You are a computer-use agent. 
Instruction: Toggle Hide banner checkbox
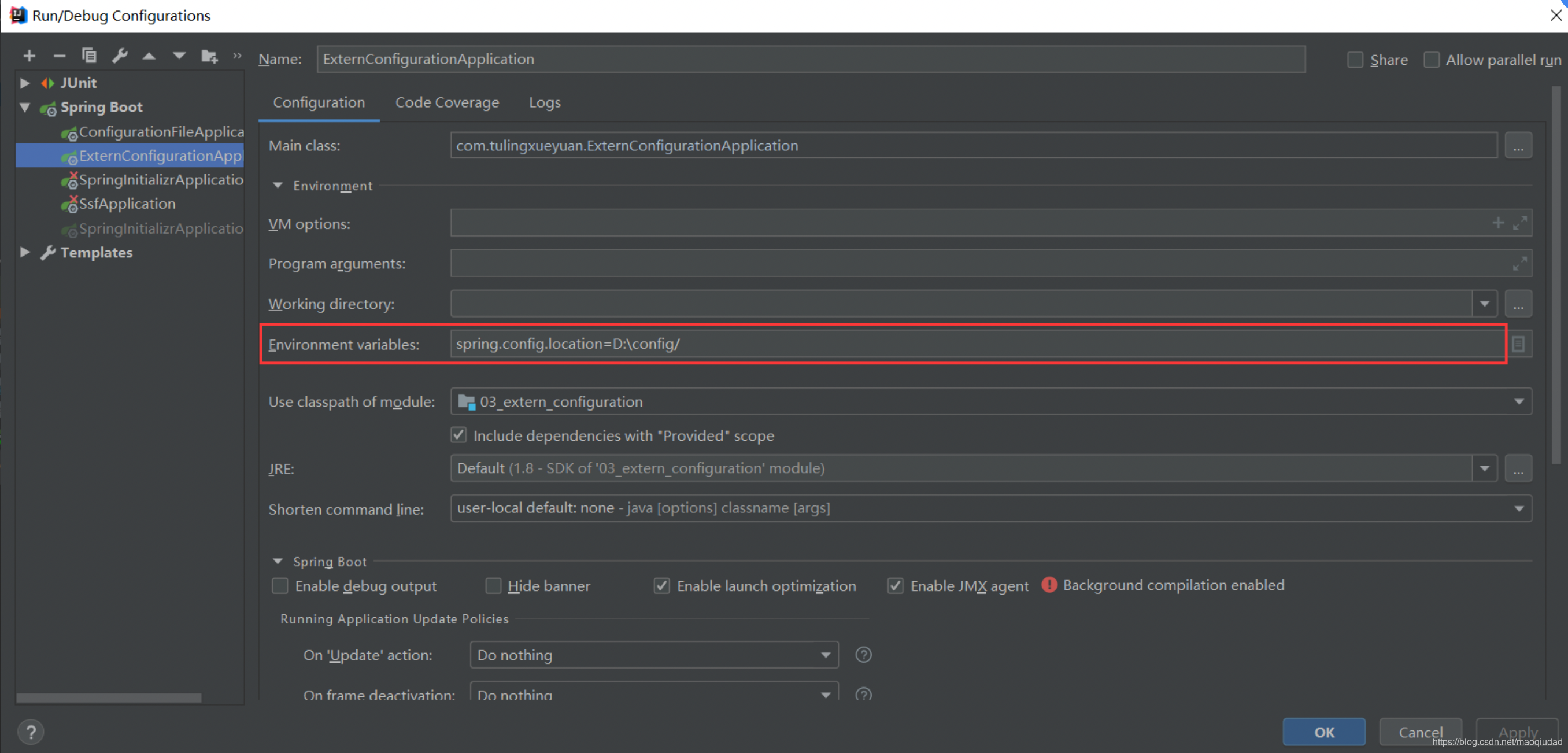click(x=493, y=586)
